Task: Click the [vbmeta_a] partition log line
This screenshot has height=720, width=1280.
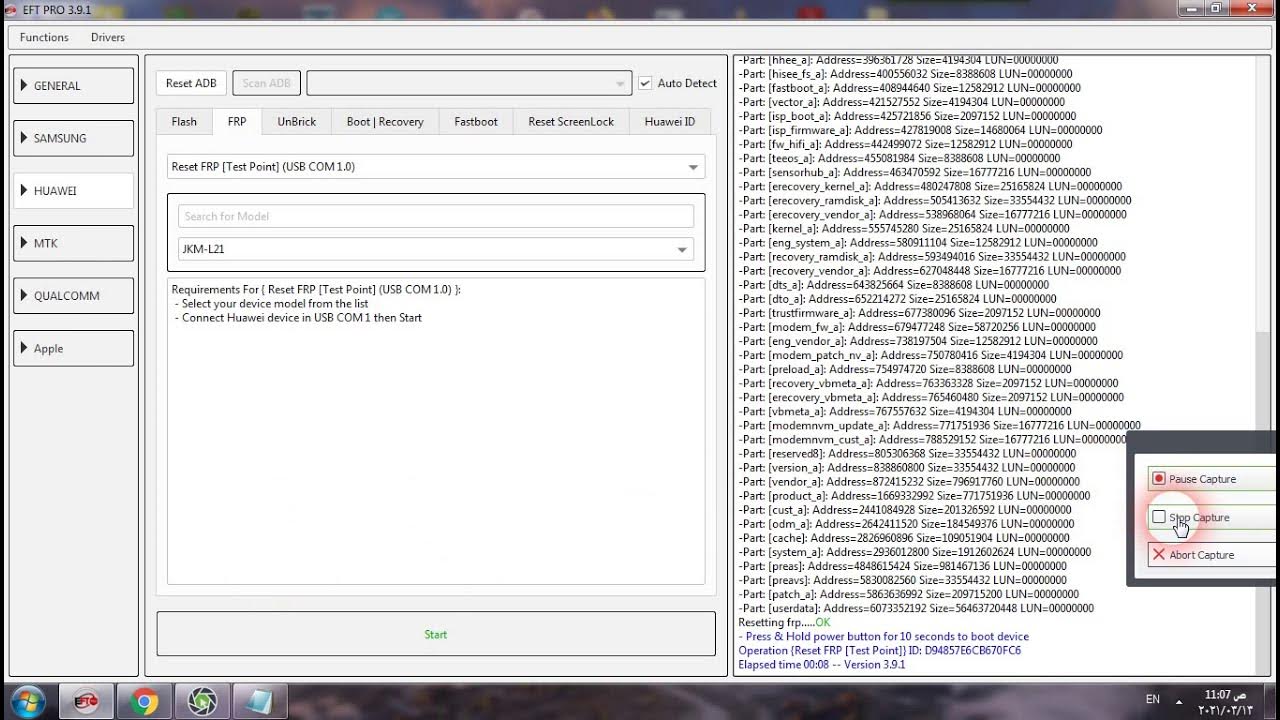Action: click(x=905, y=411)
